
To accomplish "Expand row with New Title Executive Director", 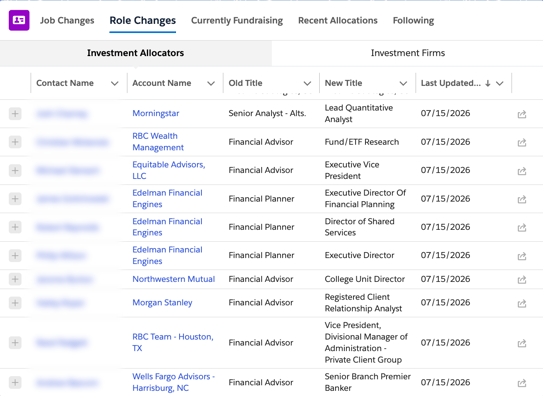I will (x=15, y=255).
